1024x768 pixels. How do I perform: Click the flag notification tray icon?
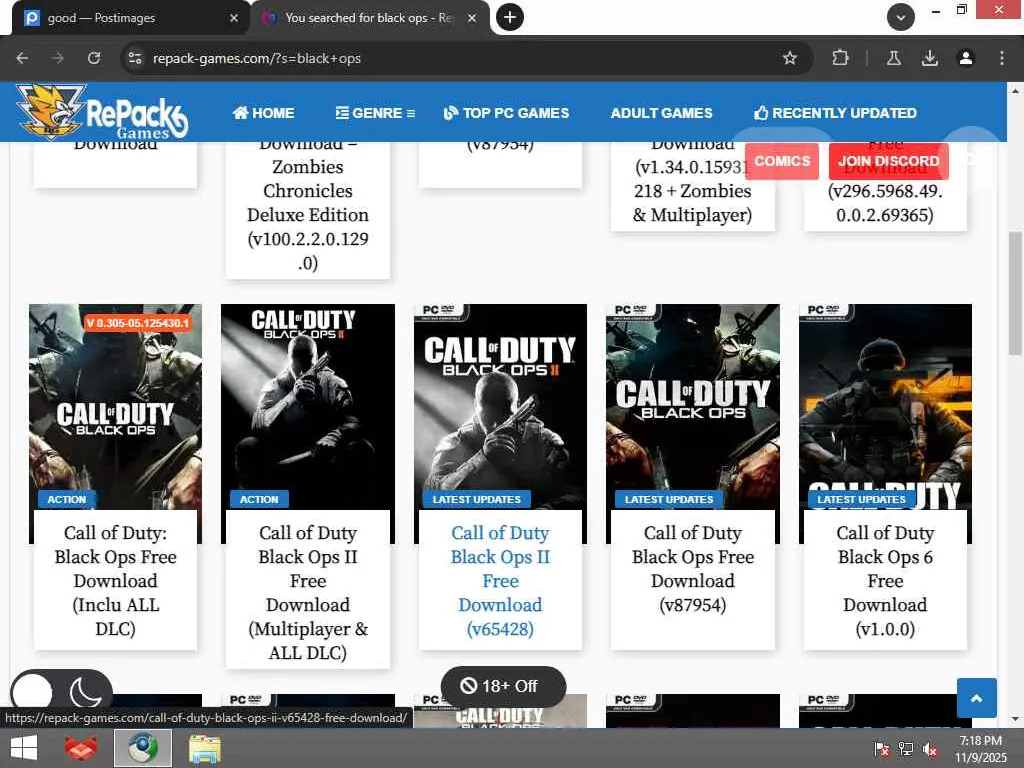[x=881, y=748]
